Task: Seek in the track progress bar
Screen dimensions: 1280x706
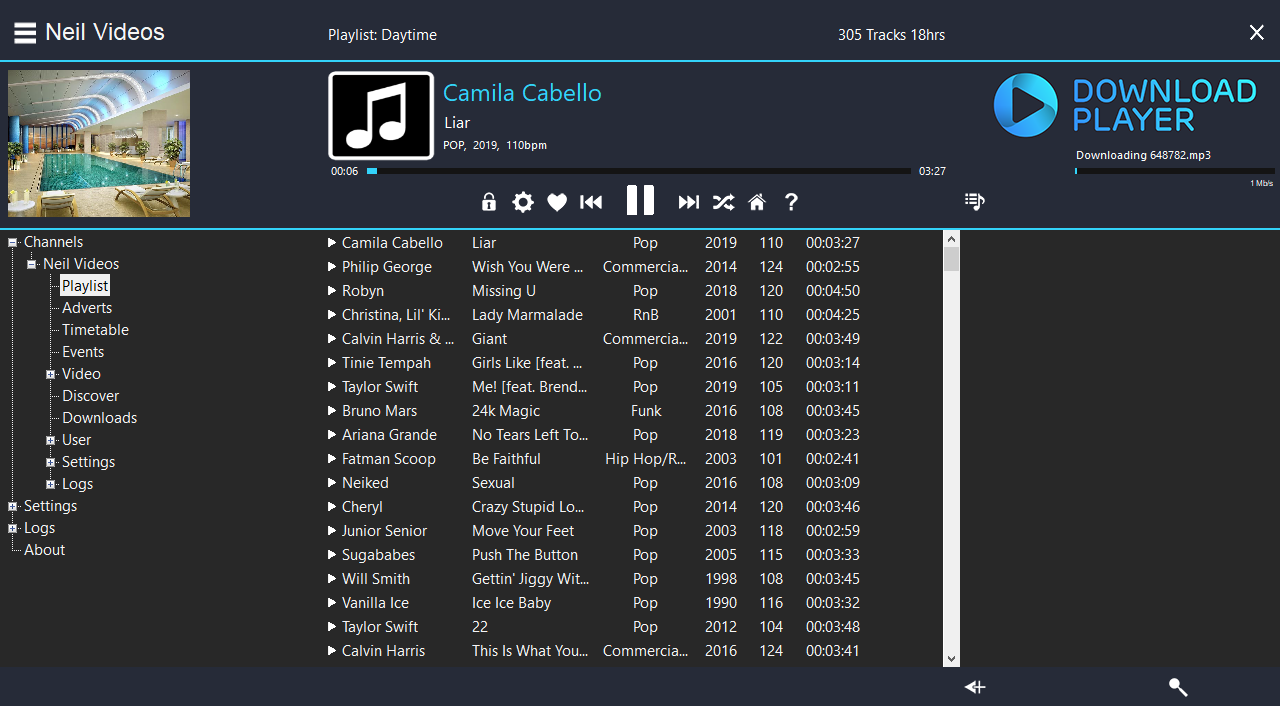Action: [640, 171]
